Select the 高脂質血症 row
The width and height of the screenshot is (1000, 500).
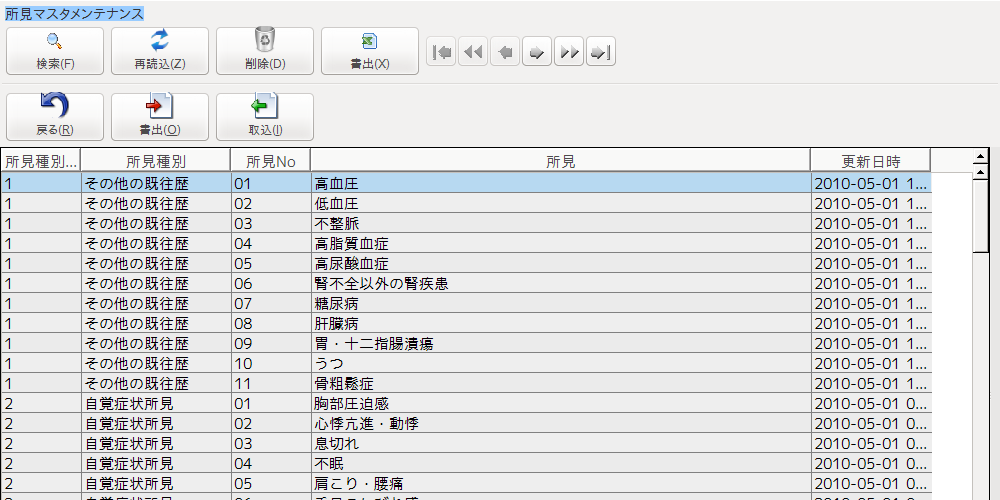click(x=466, y=244)
